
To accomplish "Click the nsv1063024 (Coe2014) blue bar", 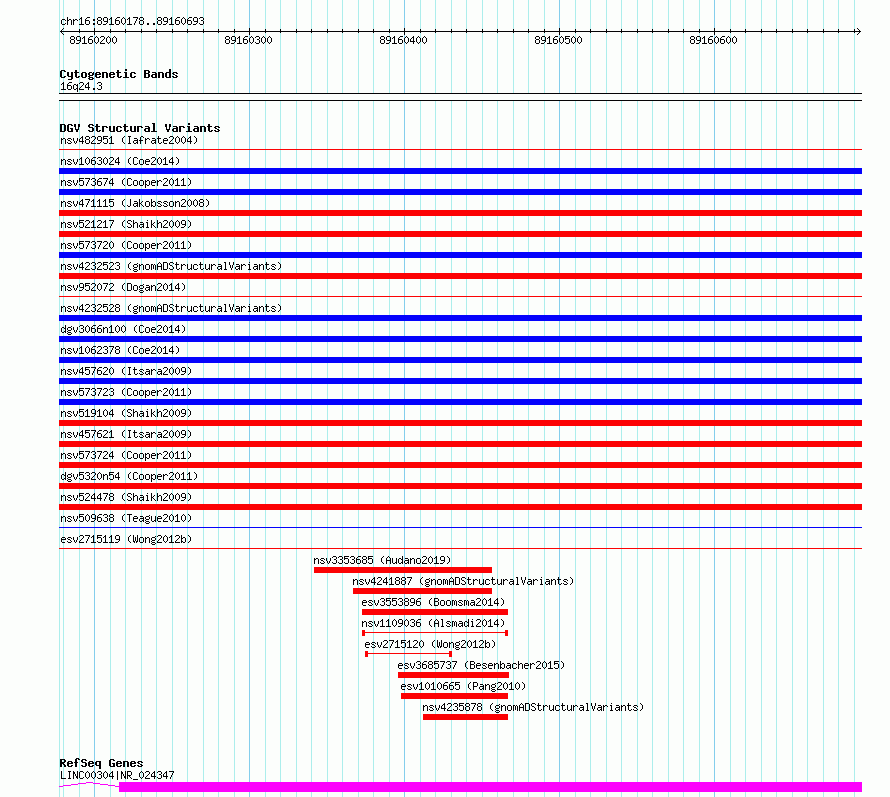I will pyautogui.click(x=460, y=171).
